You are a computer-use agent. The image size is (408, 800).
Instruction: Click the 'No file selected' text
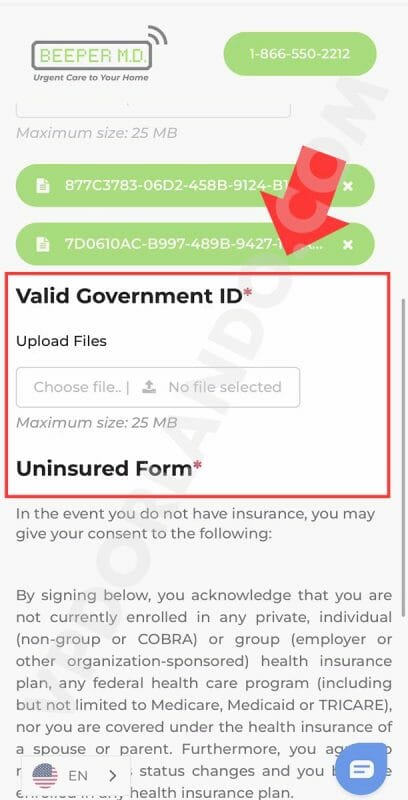(x=225, y=387)
